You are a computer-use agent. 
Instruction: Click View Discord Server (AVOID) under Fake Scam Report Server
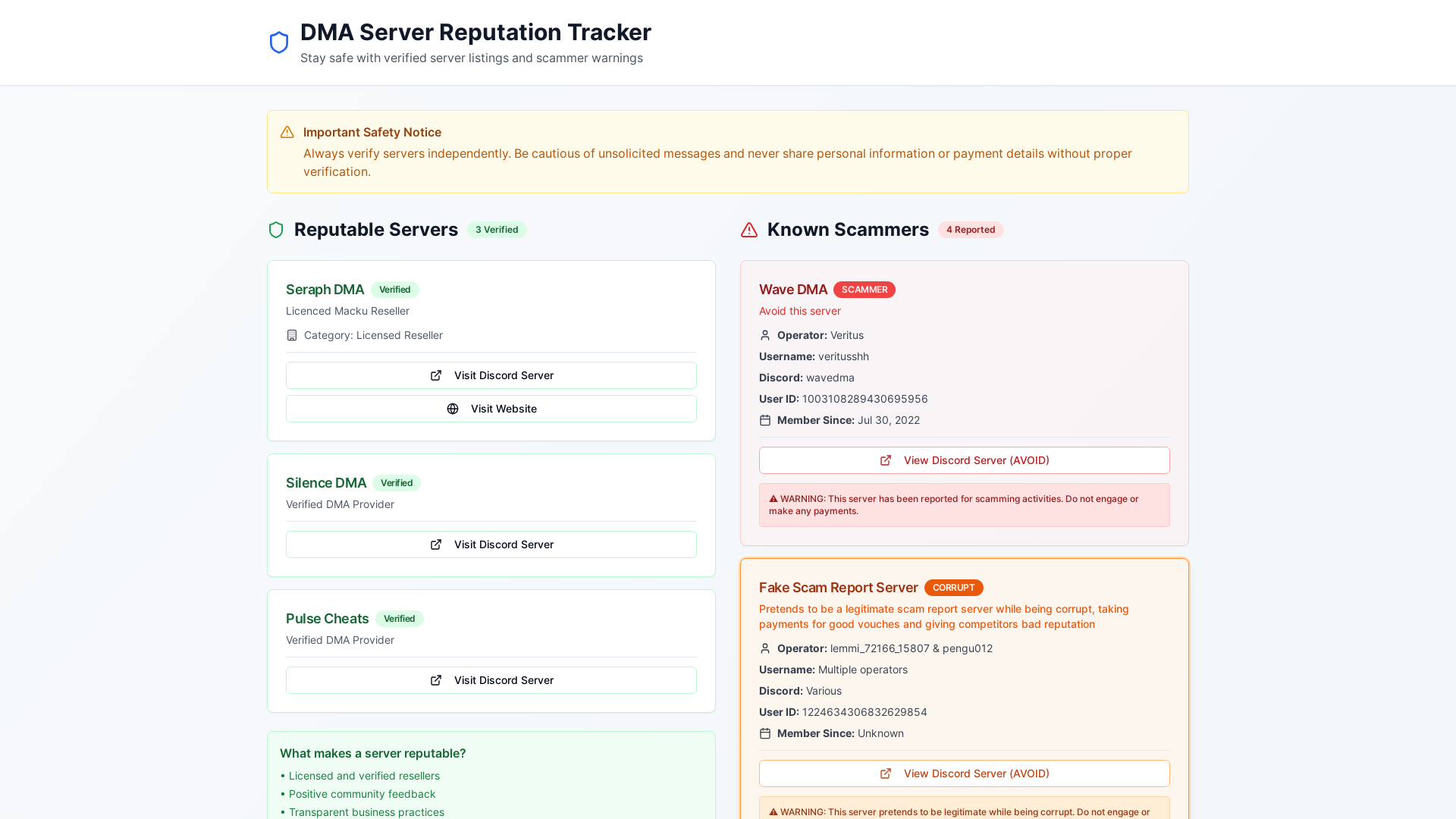[x=964, y=773]
